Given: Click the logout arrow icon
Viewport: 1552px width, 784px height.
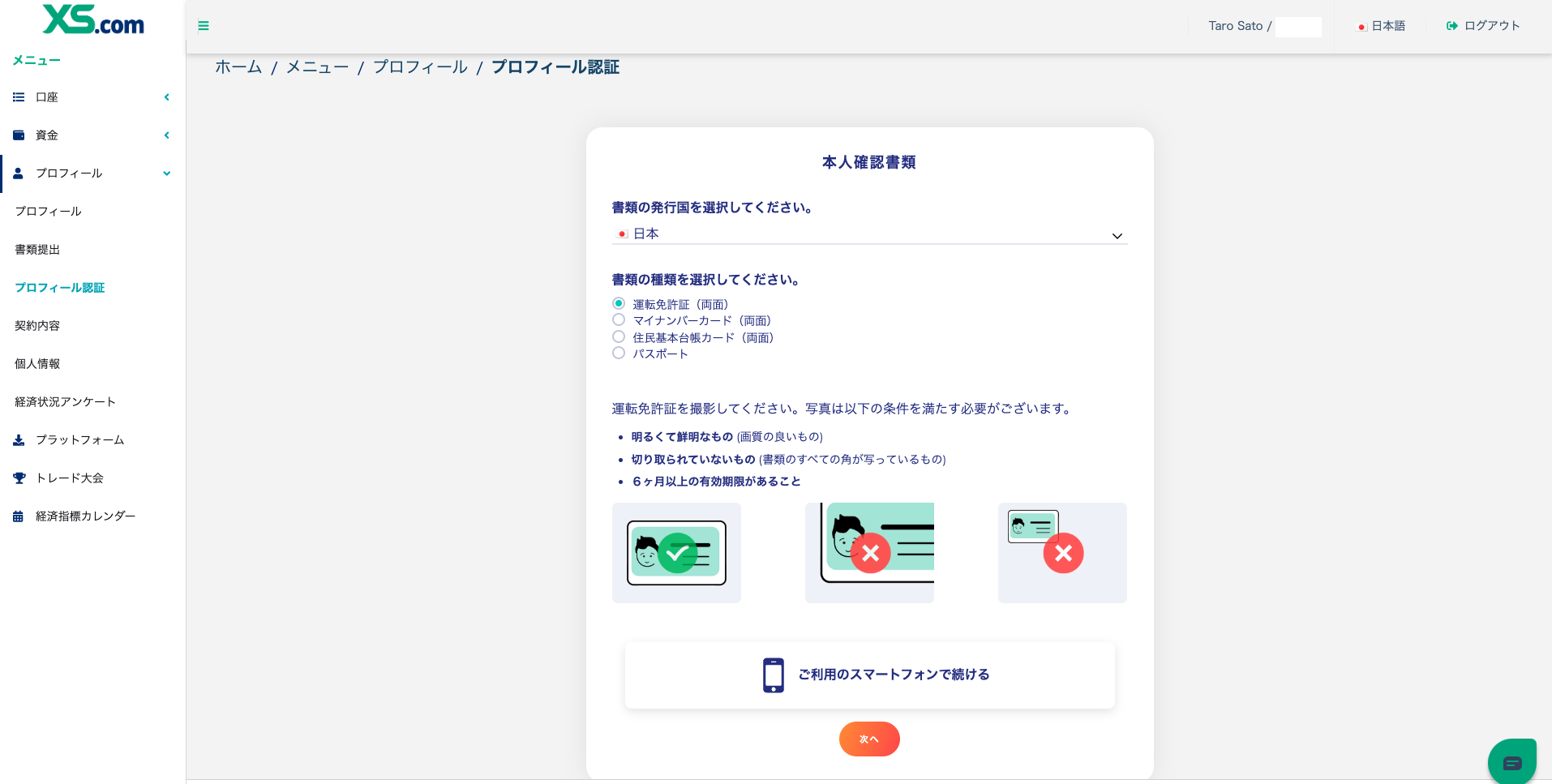Looking at the screenshot, I should click(x=1451, y=26).
